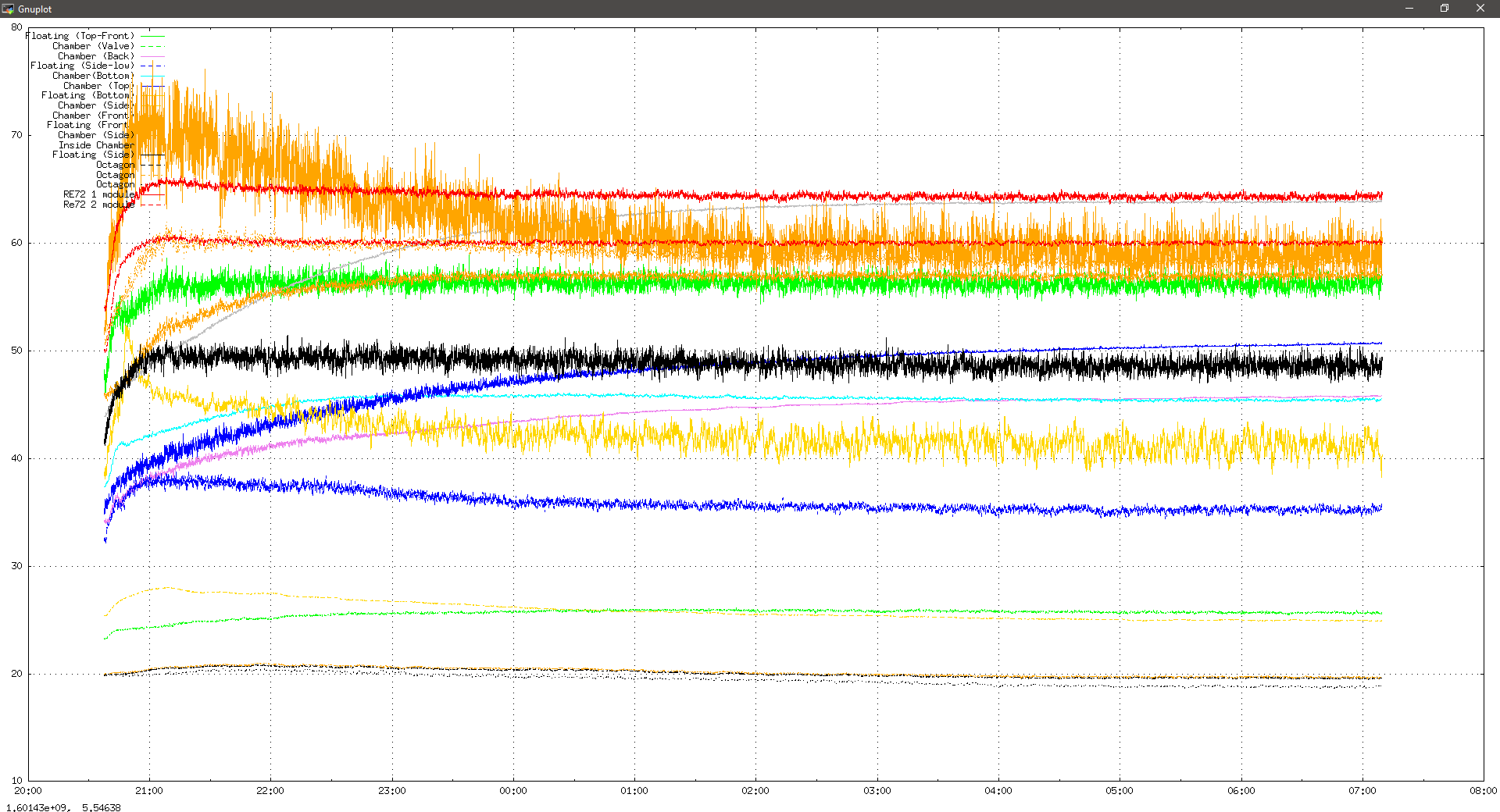The image size is (1500, 812).
Task: Close the Gnuplot window
Action: [x=1480, y=9]
